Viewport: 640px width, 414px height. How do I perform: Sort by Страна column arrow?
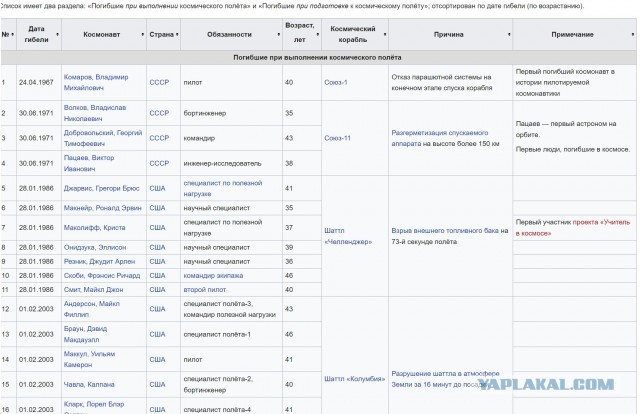click(x=177, y=34)
